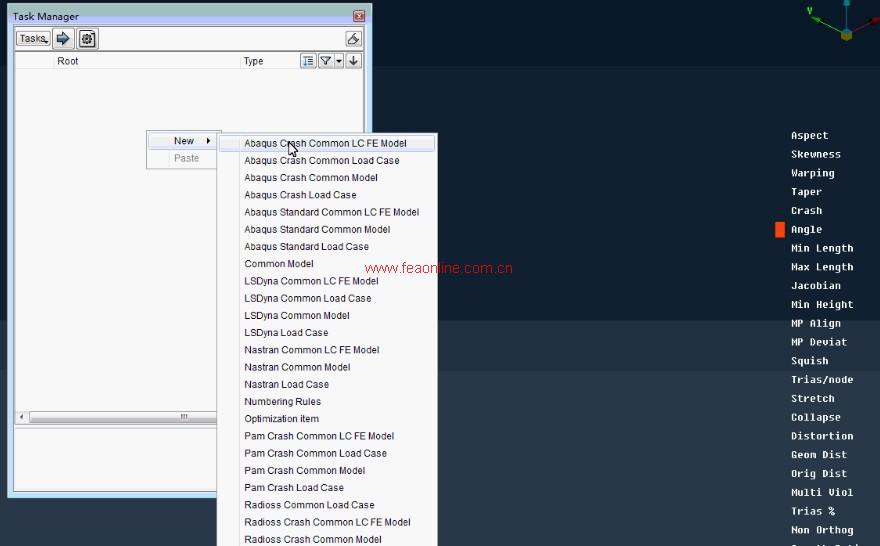
Task: Click the blue right-arrow run icon
Action: (63, 39)
